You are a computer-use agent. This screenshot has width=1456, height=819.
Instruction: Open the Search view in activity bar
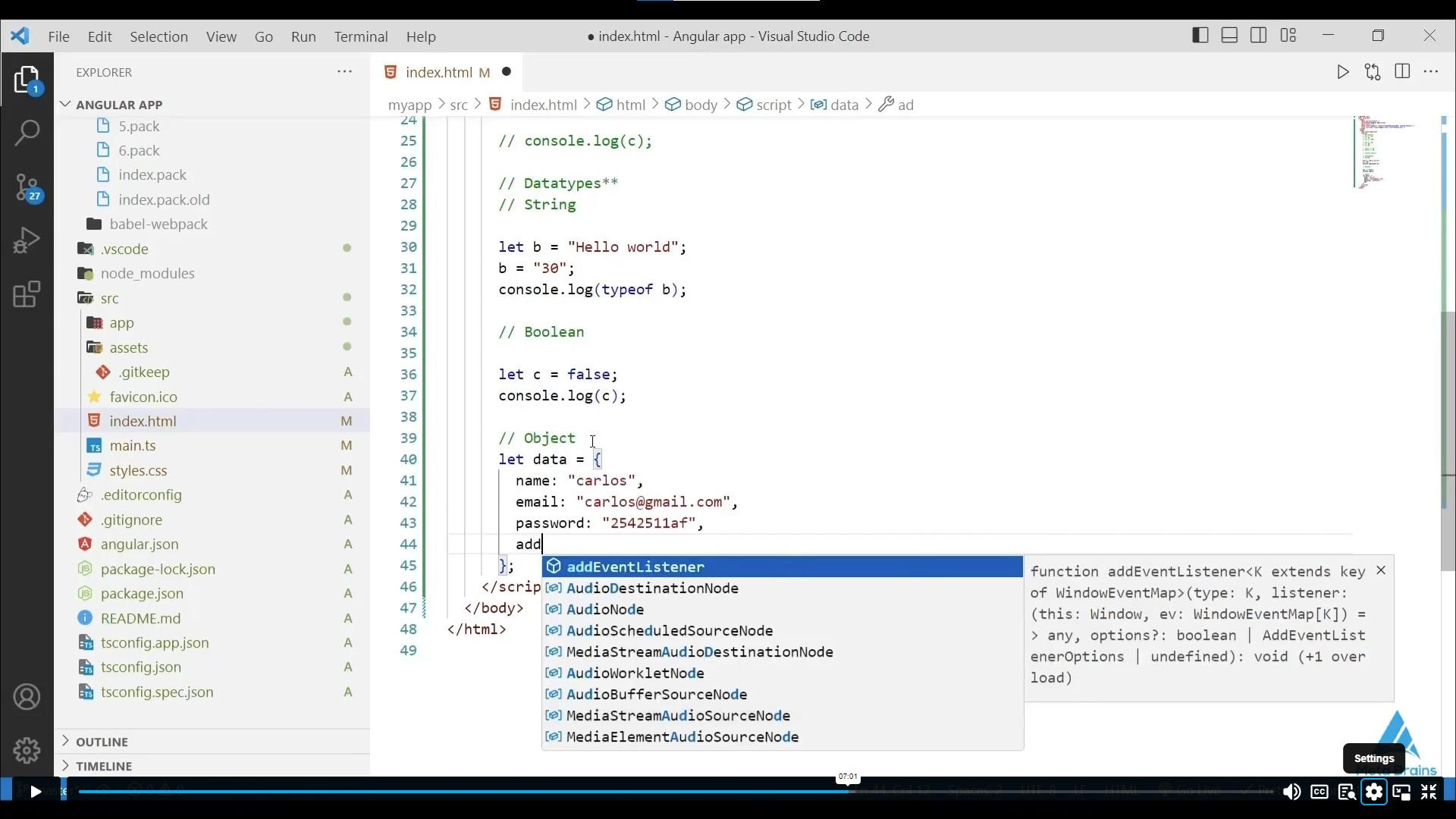27,133
